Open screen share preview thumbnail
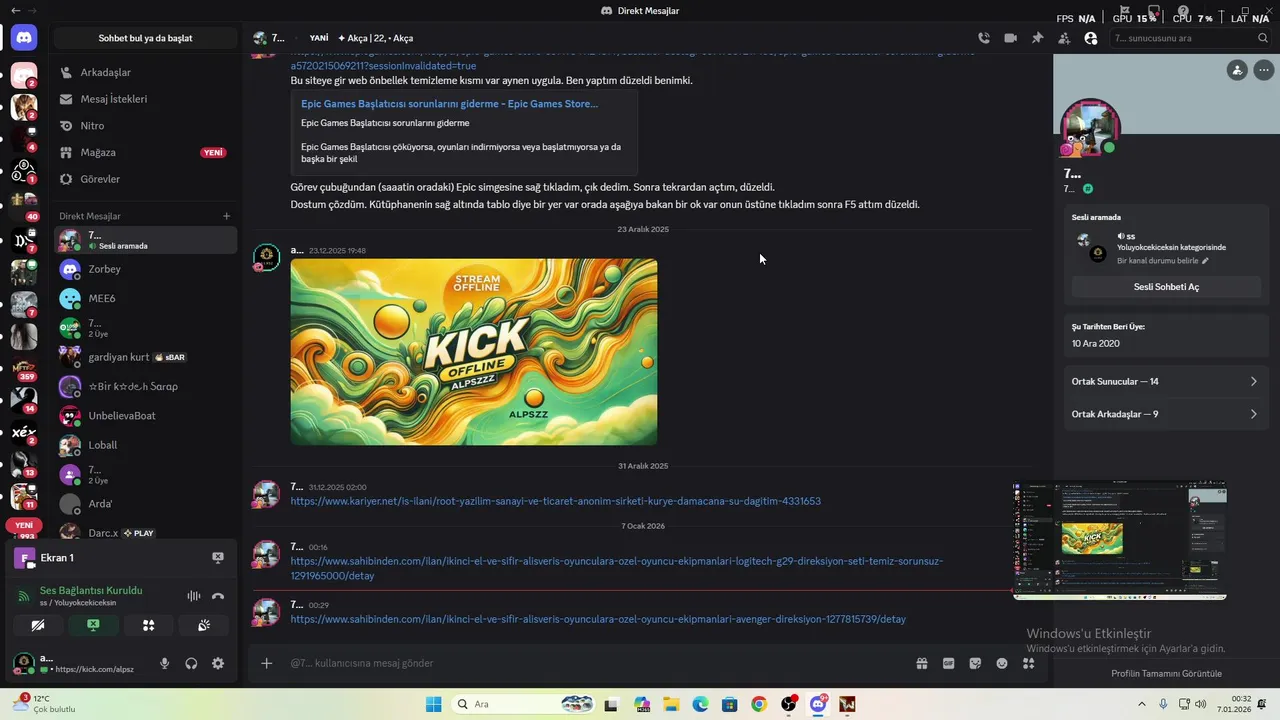Viewport: 1280px width, 720px height. click(x=1120, y=540)
